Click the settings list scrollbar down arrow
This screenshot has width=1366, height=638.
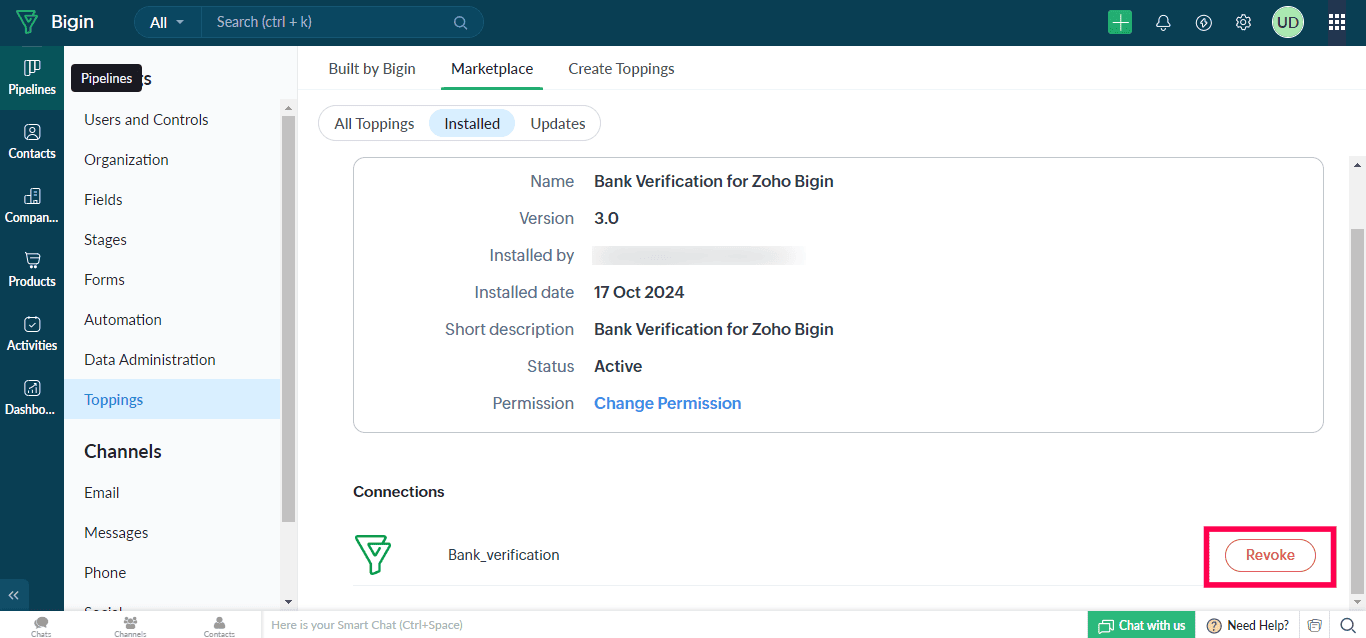289,602
